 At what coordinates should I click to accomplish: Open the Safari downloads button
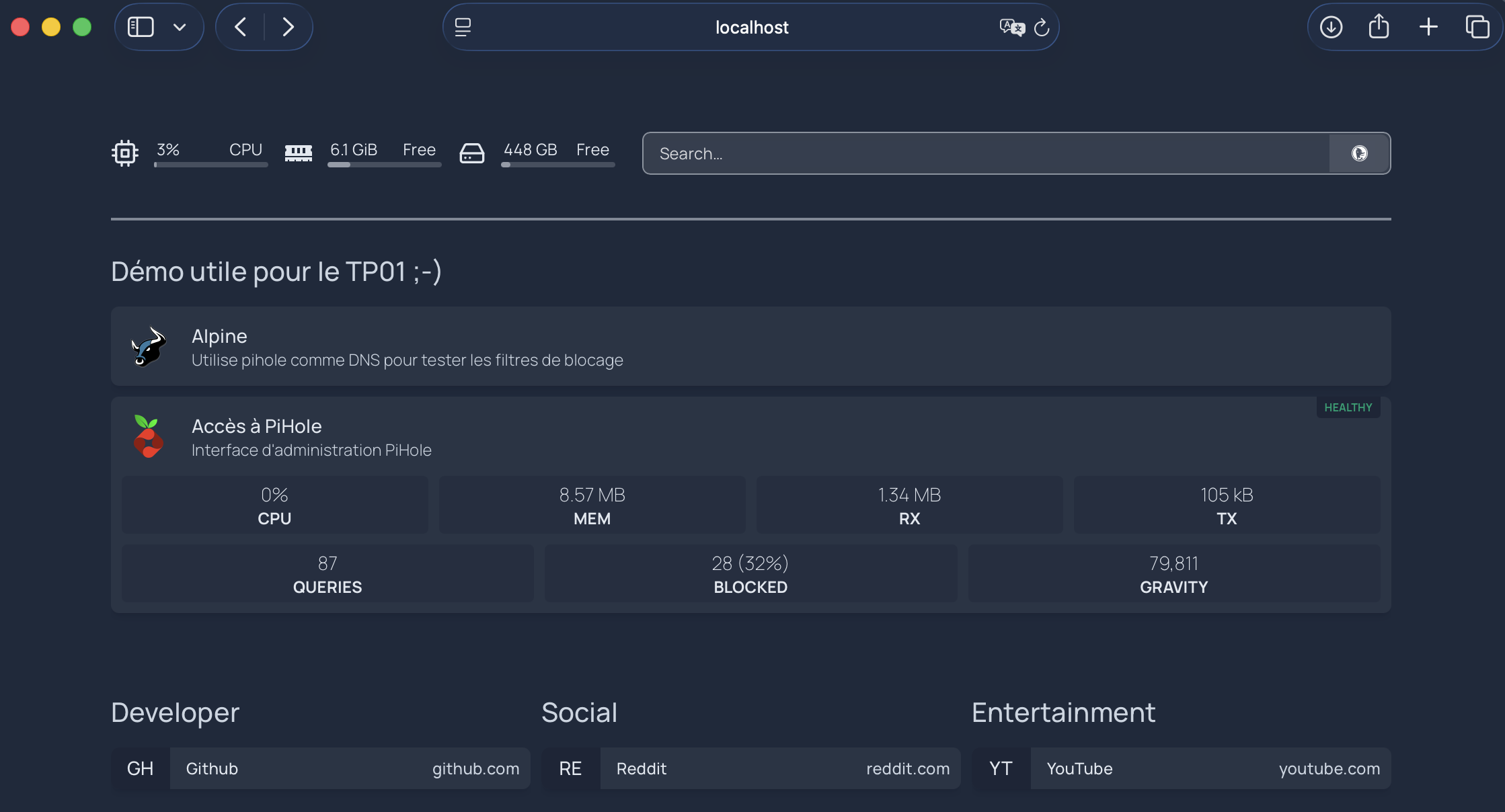1331,28
